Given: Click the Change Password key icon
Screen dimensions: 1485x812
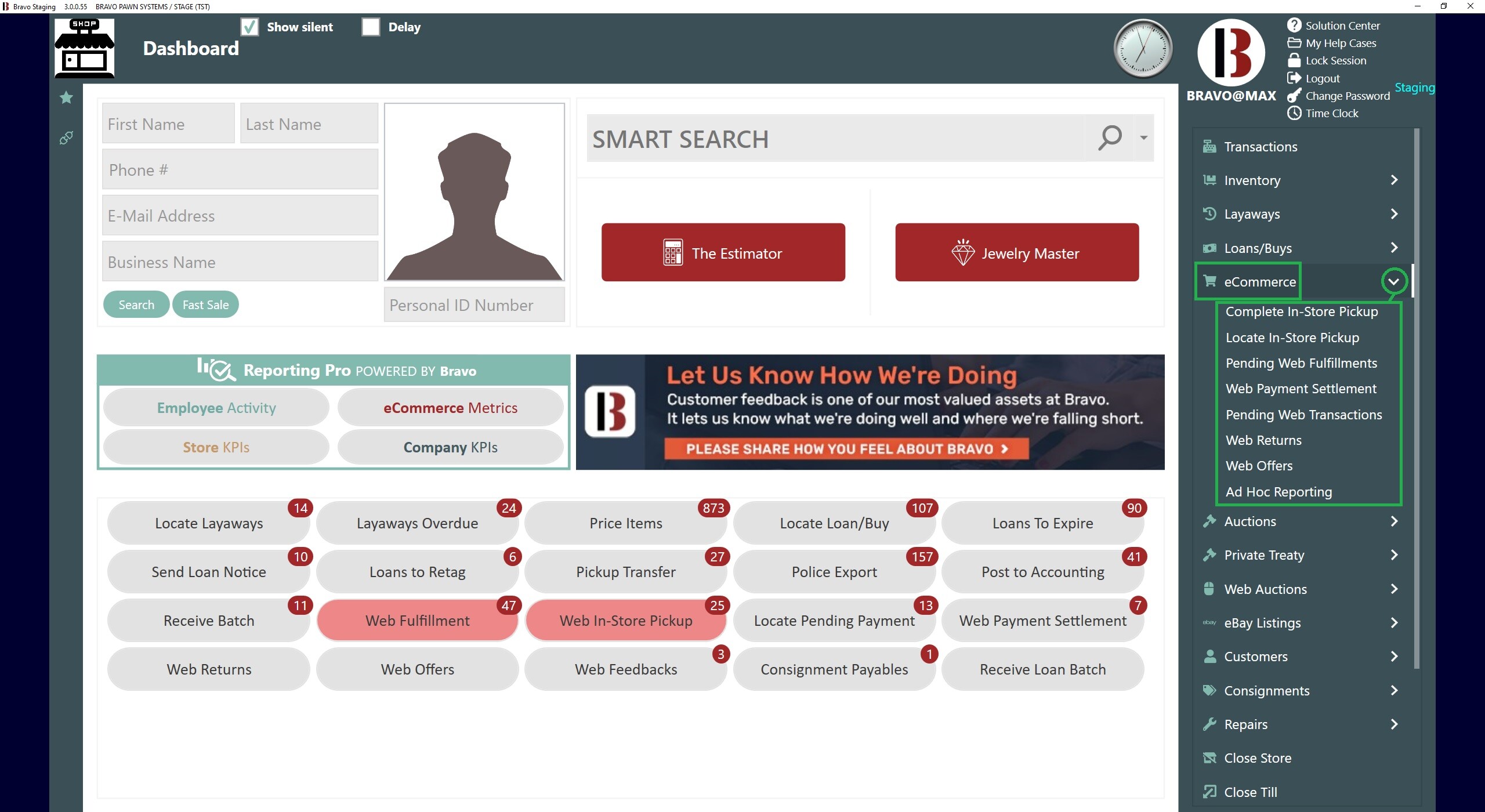Looking at the screenshot, I should 1294,95.
